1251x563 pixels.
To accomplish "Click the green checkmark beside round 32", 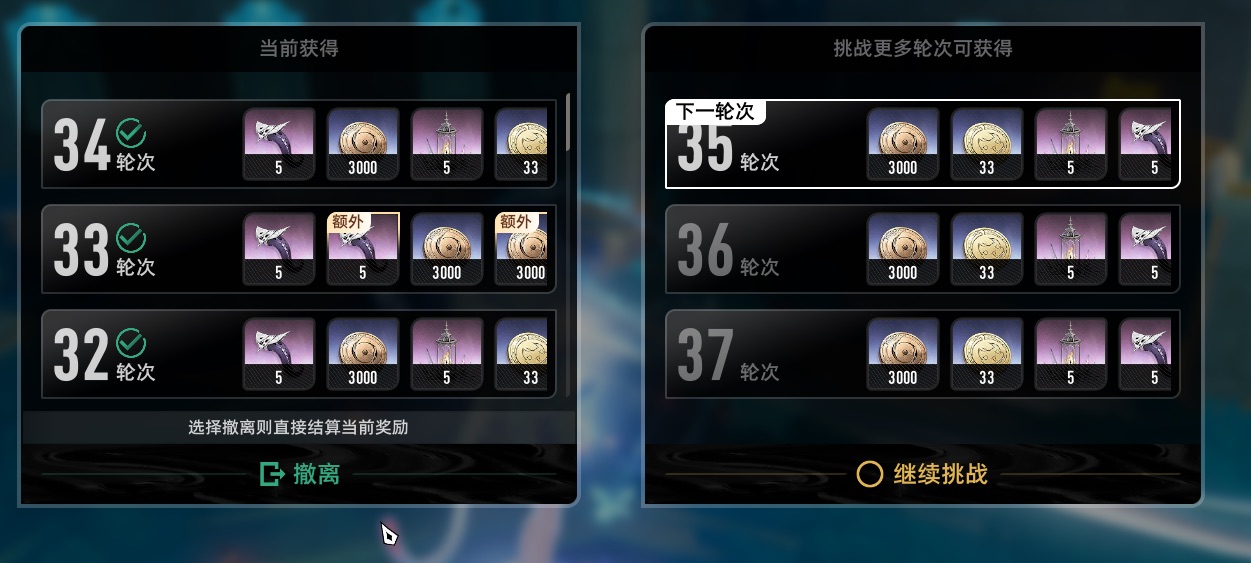I will point(131,342).
